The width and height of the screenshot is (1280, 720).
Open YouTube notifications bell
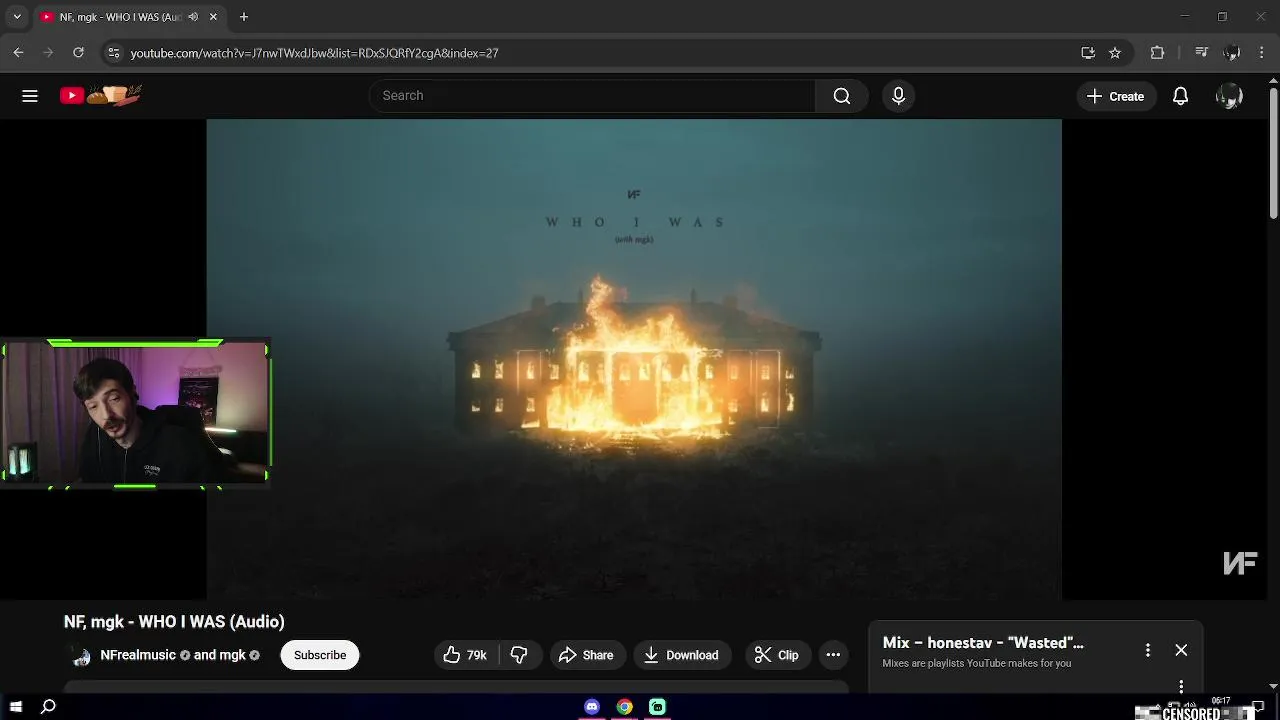click(x=1180, y=96)
